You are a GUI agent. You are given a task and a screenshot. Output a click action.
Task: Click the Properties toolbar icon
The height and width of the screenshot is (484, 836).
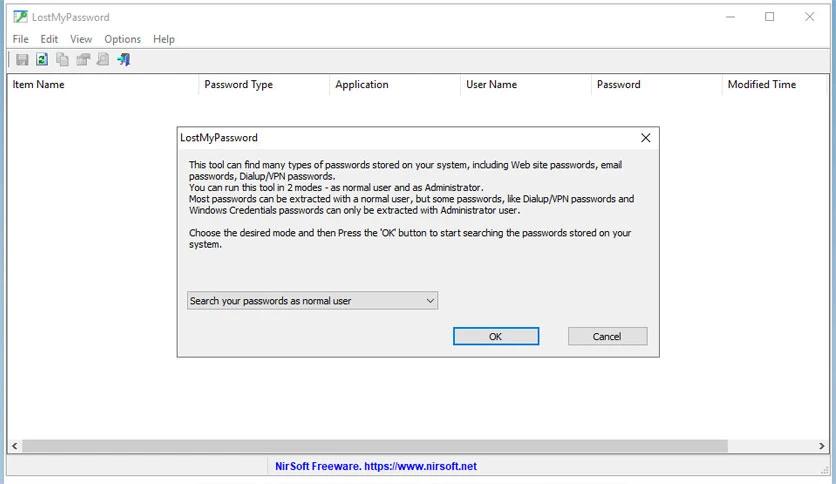point(83,60)
